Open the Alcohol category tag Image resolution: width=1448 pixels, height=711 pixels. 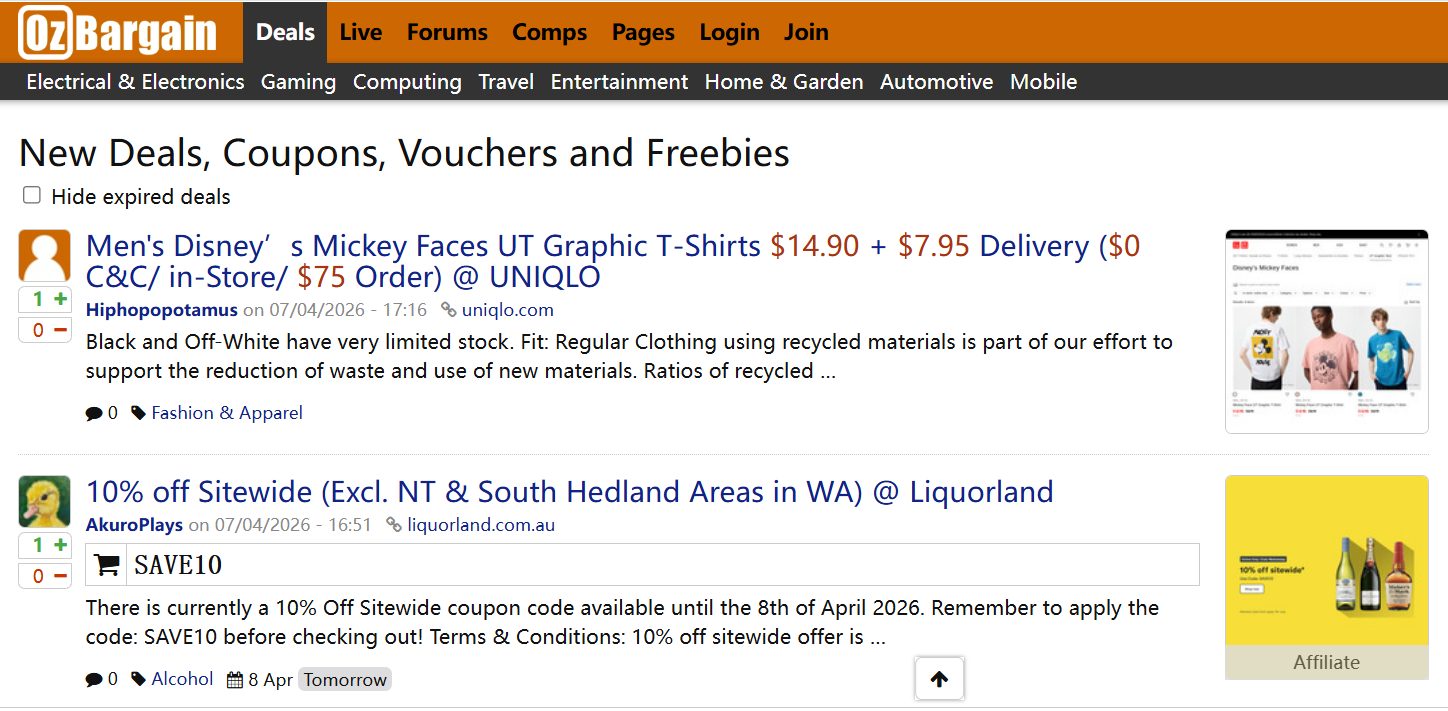(x=182, y=679)
